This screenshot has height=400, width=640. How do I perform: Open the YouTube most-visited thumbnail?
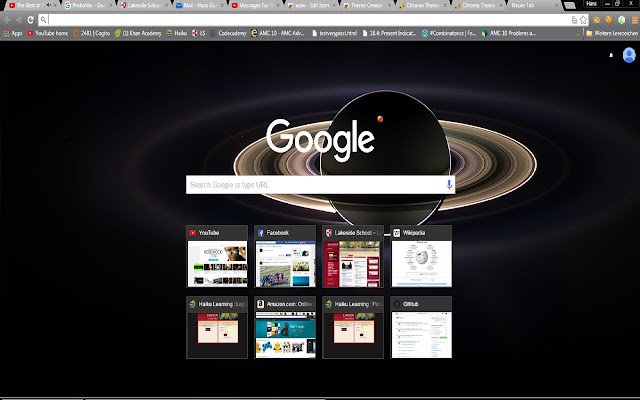pyautogui.click(x=217, y=256)
